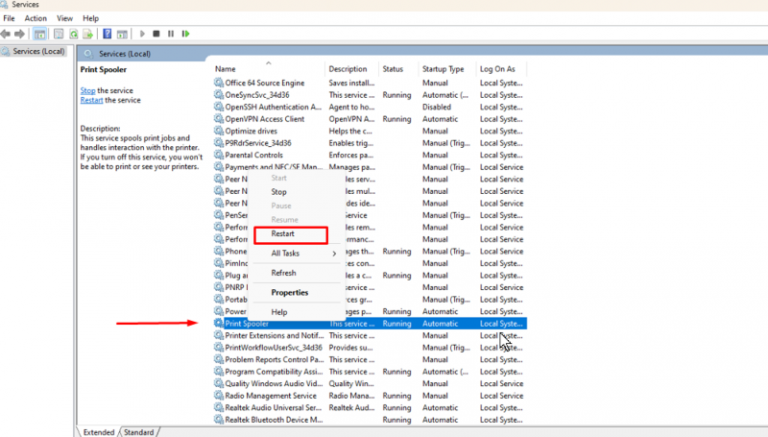Click the Stop the service link
This screenshot has width=768, height=437.
pos(88,91)
